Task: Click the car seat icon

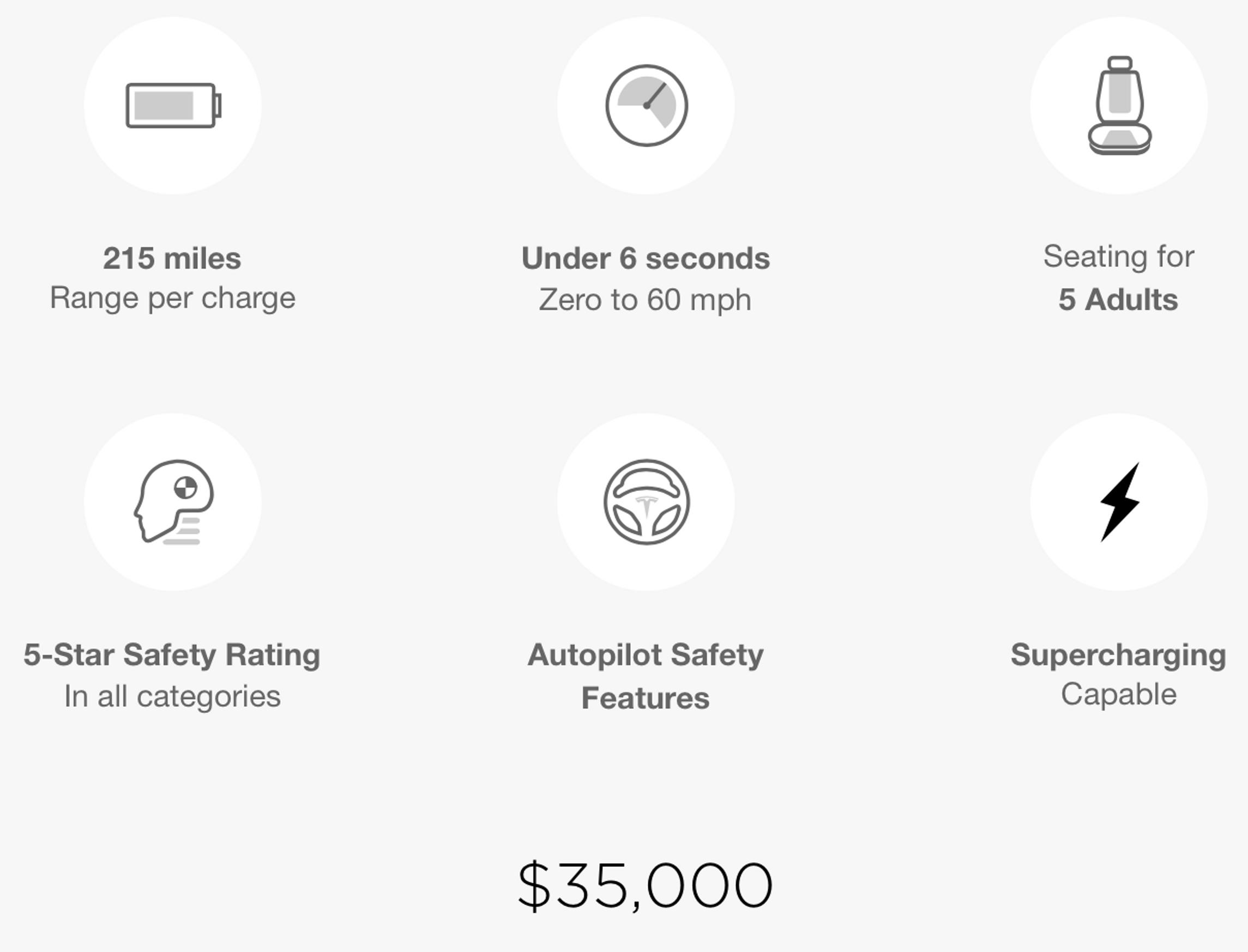Action: pos(1119,105)
